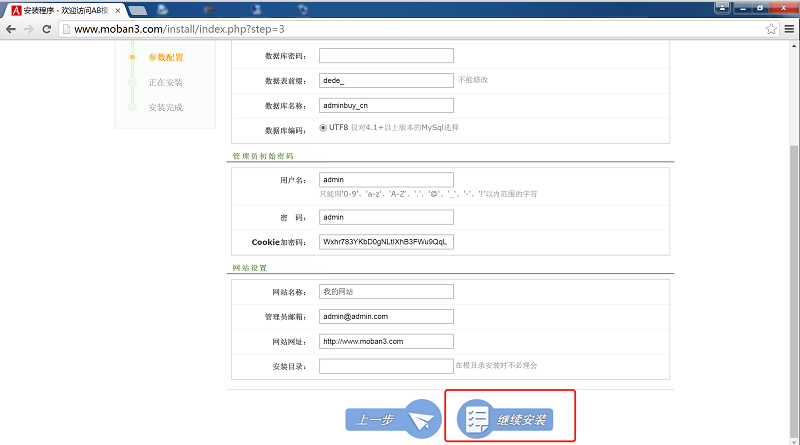Click the browser back arrow

tap(11, 29)
